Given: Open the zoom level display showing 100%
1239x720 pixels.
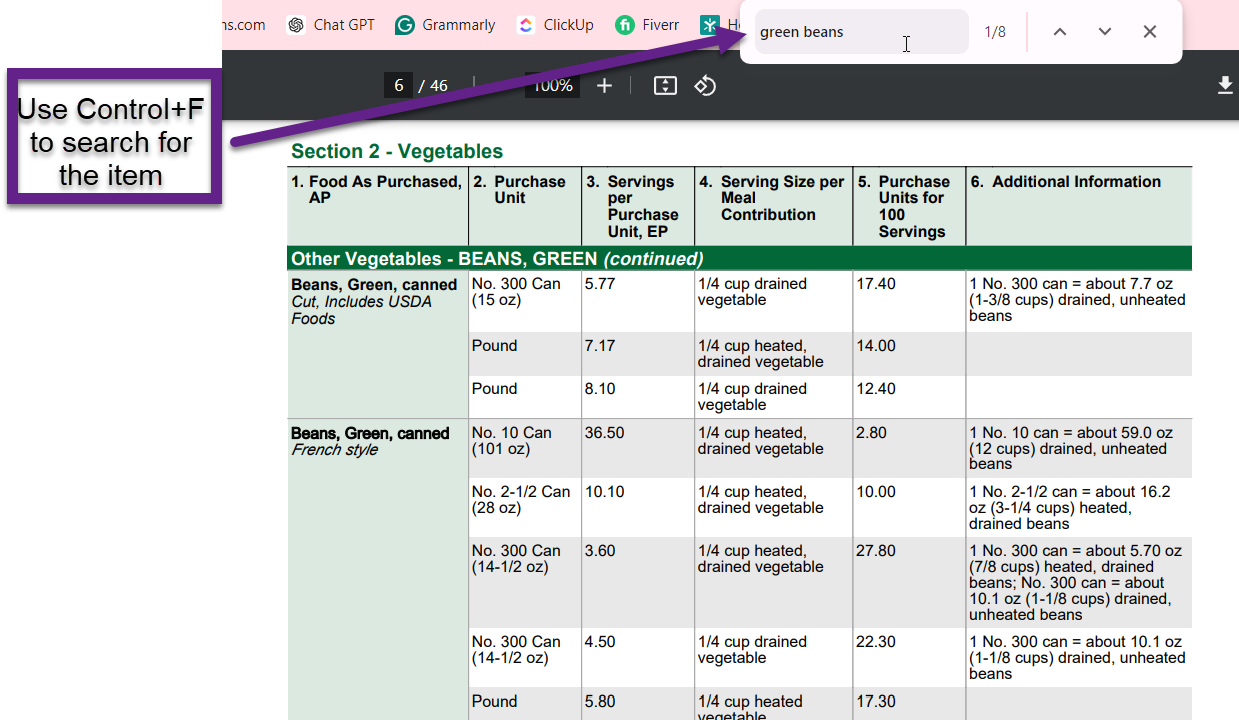Looking at the screenshot, I should click(551, 85).
